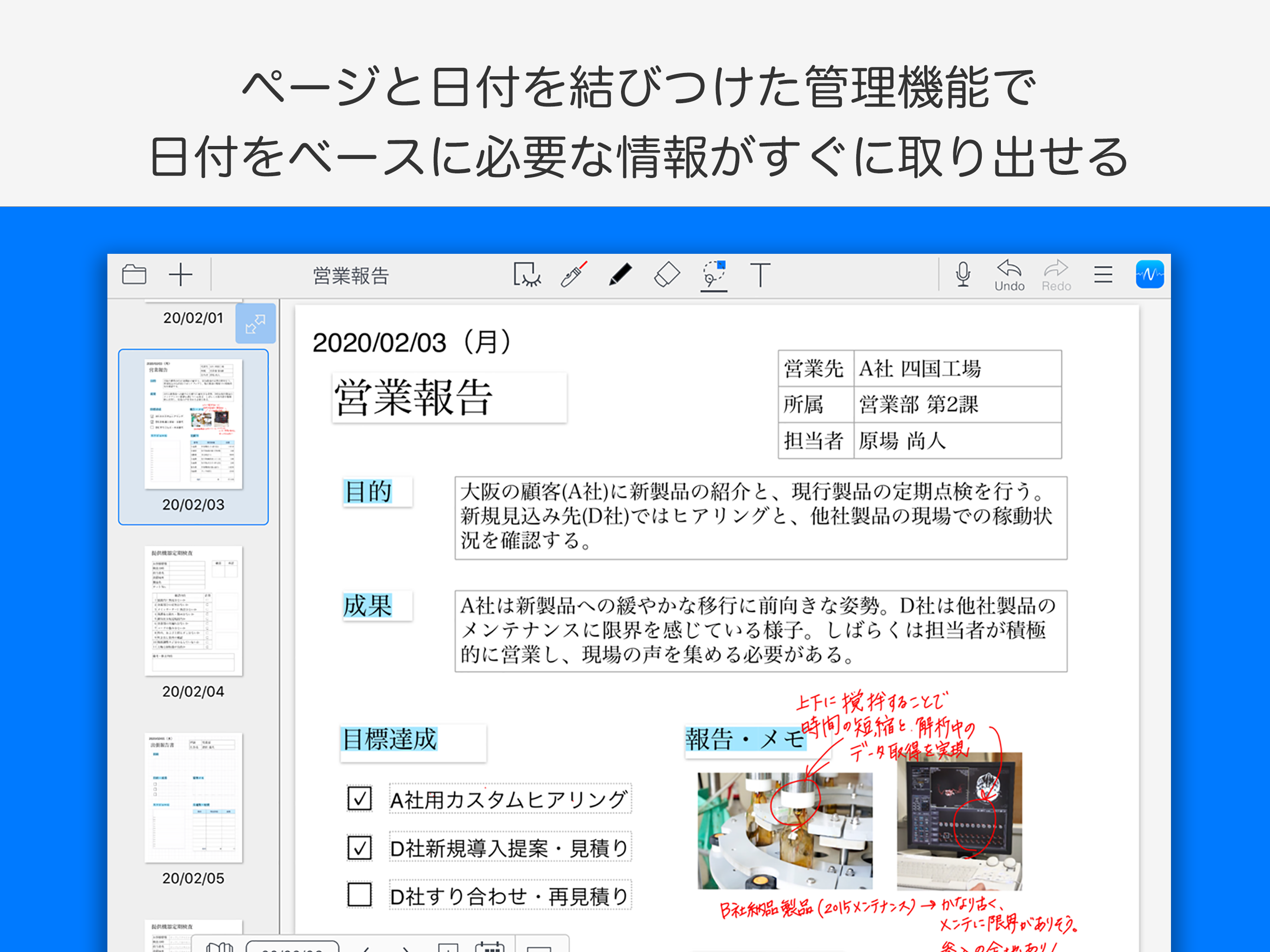Image resolution: width=1270 pixels, height=952 pixels.
Task: Uncheck the A社用カスタムヒアリング checkbox
Action: click(x=359, y=799)
